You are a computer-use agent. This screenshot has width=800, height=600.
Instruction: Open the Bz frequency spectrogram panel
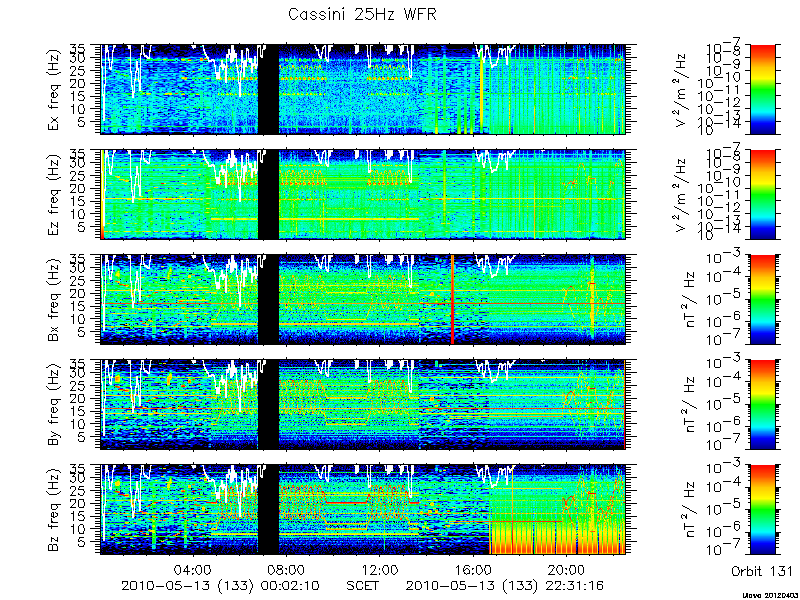click(x=363, y=509)
